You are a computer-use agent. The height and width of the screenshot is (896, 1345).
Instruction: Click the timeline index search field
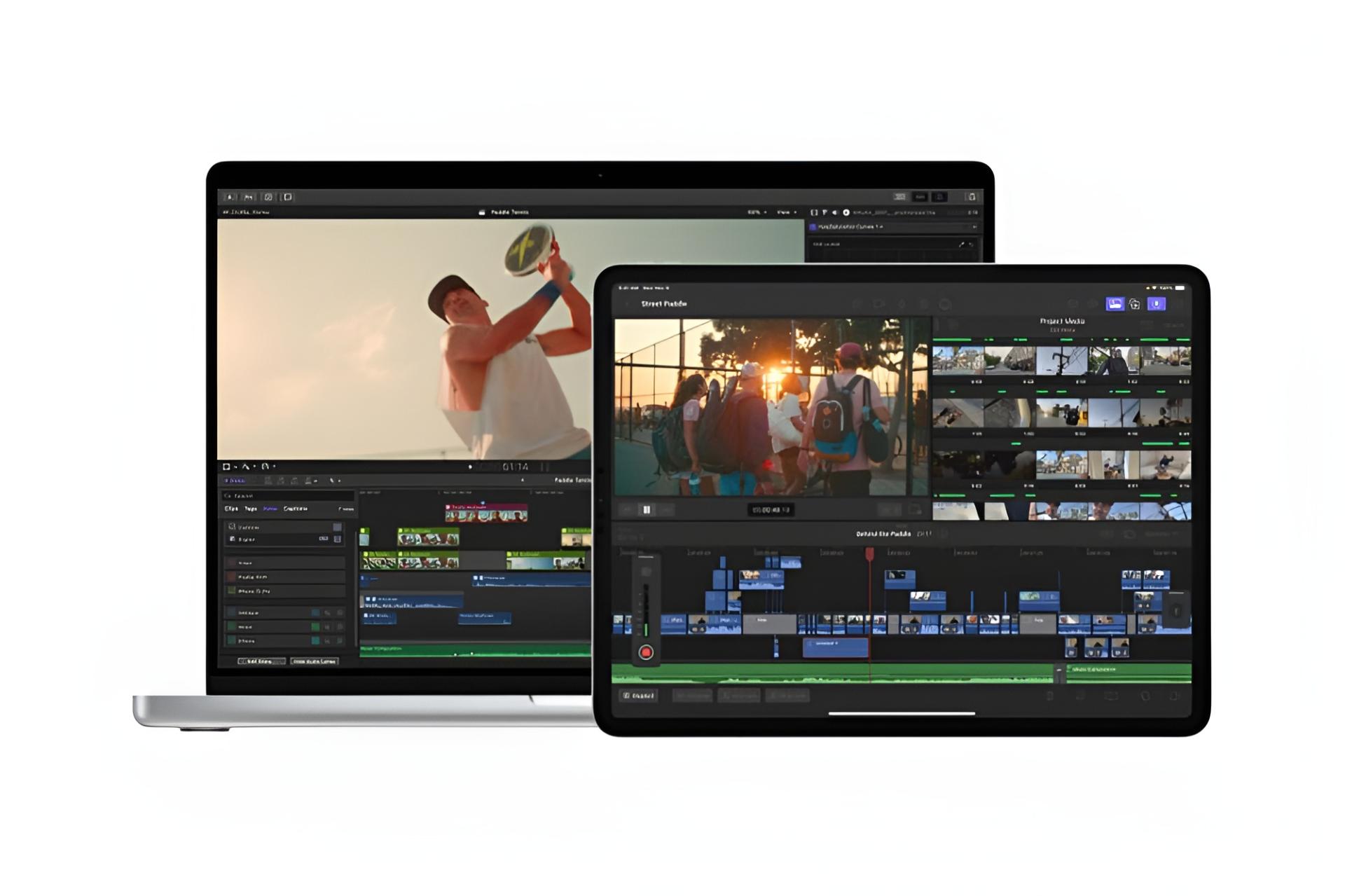[x=287, y=495]
